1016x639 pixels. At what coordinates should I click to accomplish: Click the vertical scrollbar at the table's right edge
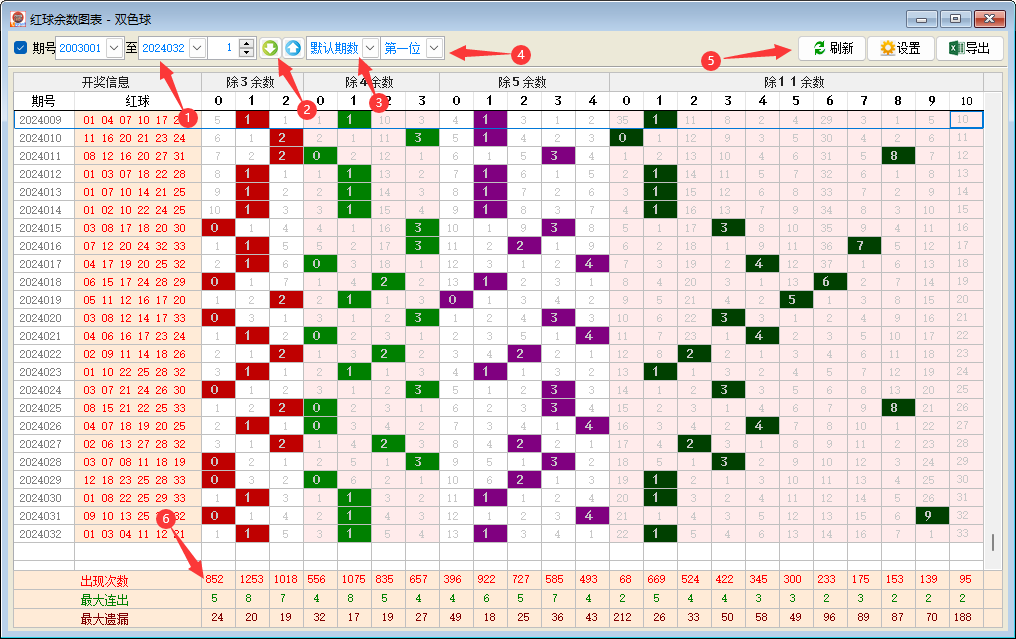(x=993, y=542)
